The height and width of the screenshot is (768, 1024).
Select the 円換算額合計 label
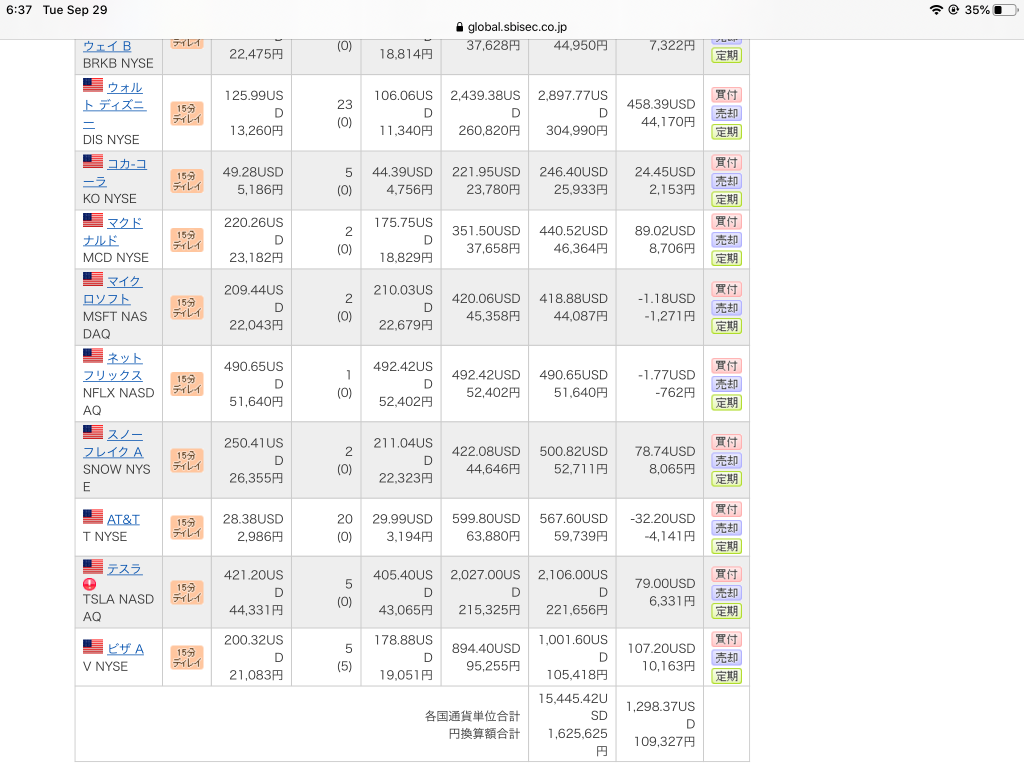(x=484, y=733)
